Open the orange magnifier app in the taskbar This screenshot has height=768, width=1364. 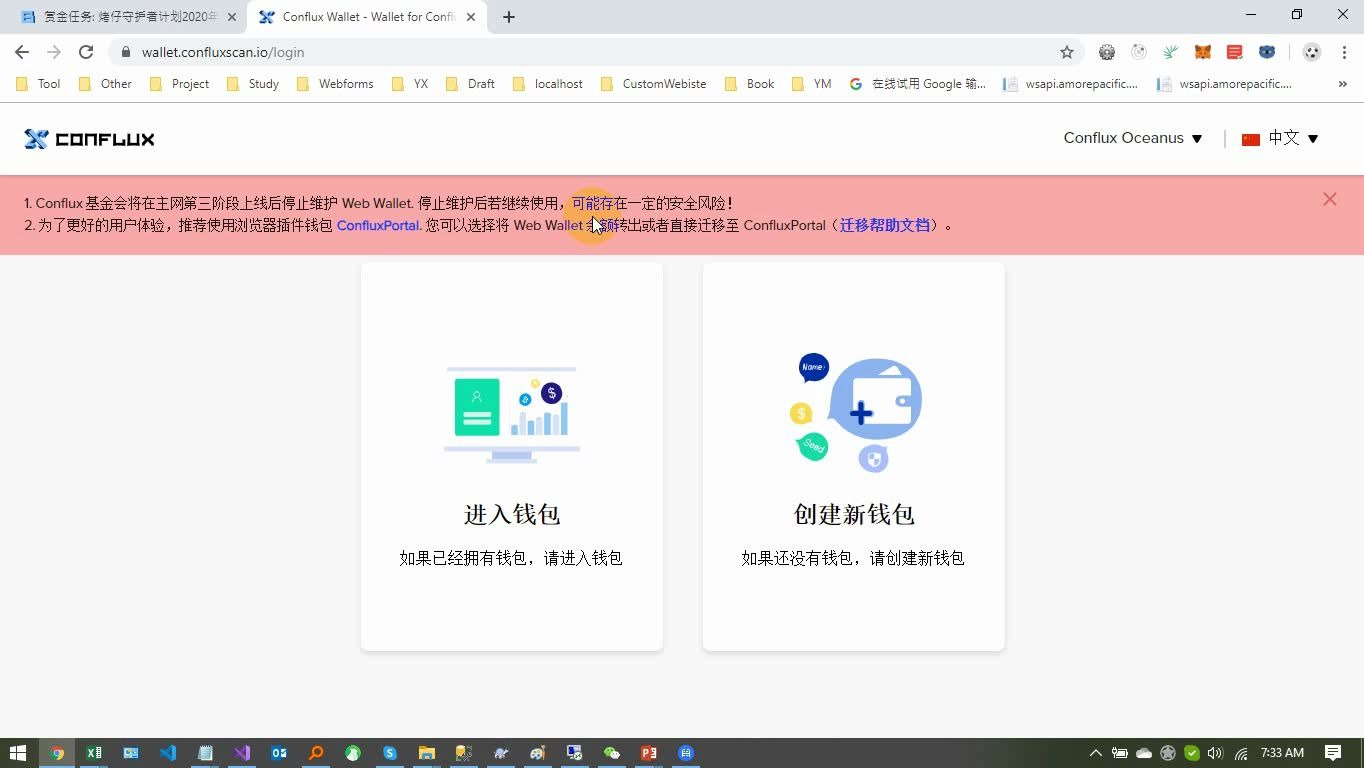click(x=316, y=753)
